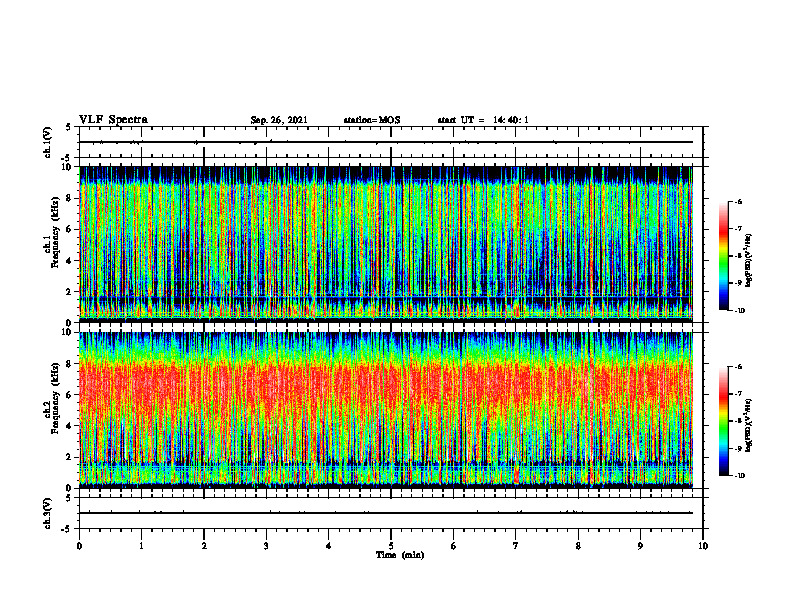The image size is (792, 612).
Task: Select the "start UT = 14:40:1" text
Action: click(x=483, y=120)
